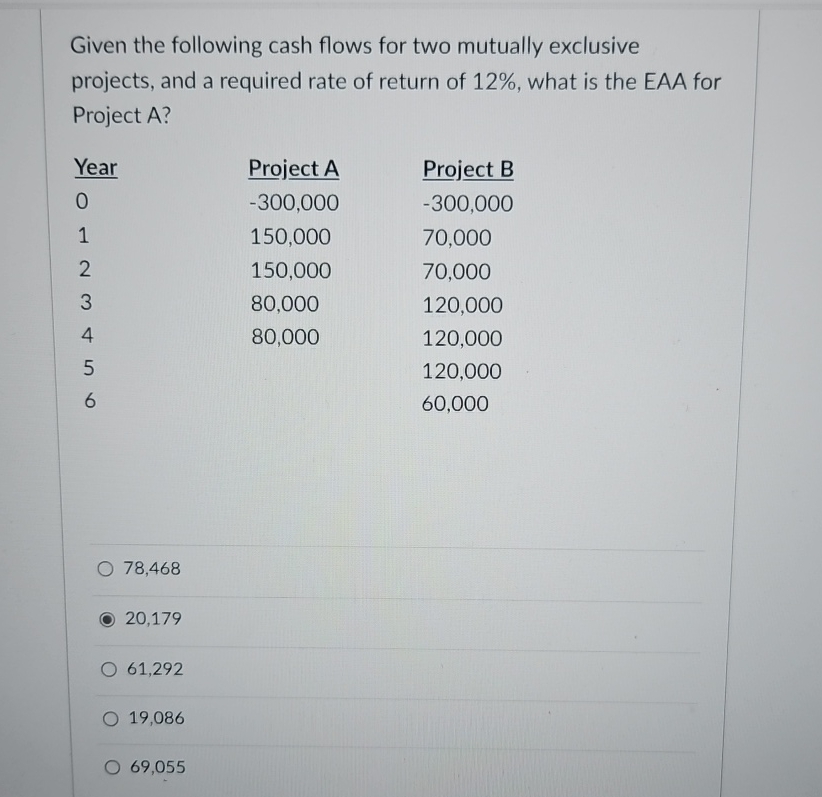
Task: Click the 70,000 value in year 2
Action: point(456,270)
